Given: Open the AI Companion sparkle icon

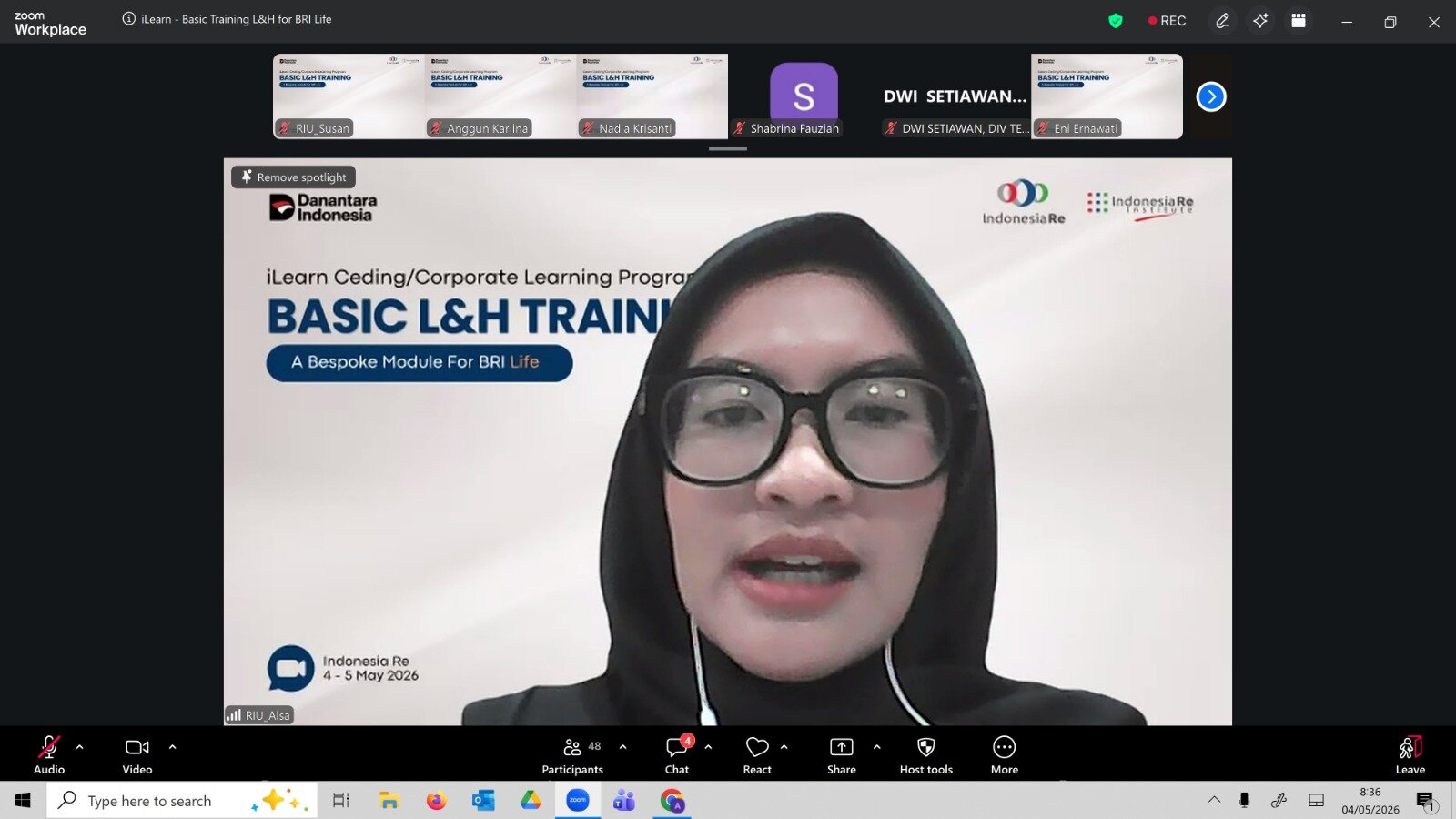Looking at the screenshot, I should pos(1260,21).
